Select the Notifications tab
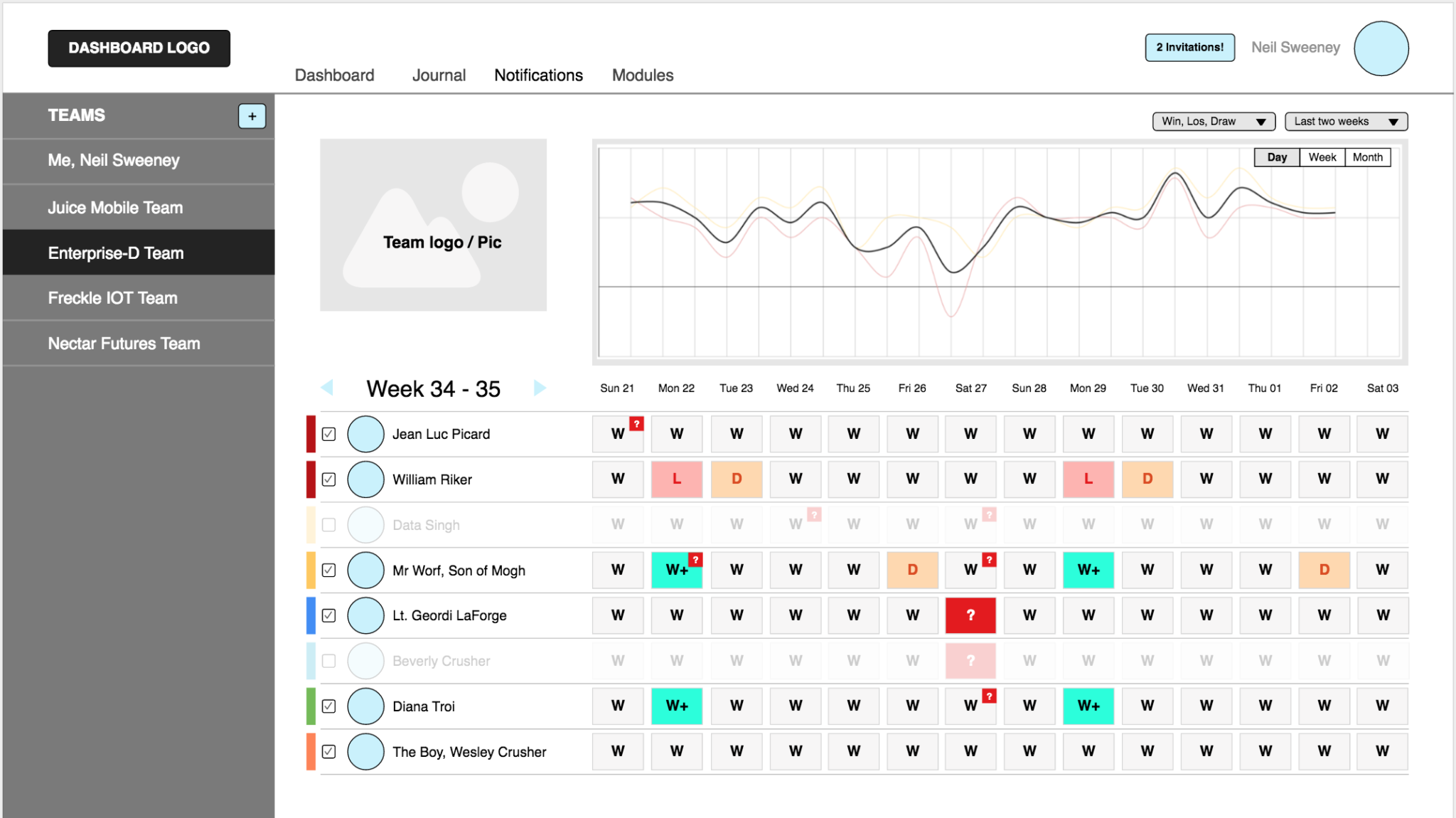Screen dimensions: 1456x818 (x=538, y=75)
